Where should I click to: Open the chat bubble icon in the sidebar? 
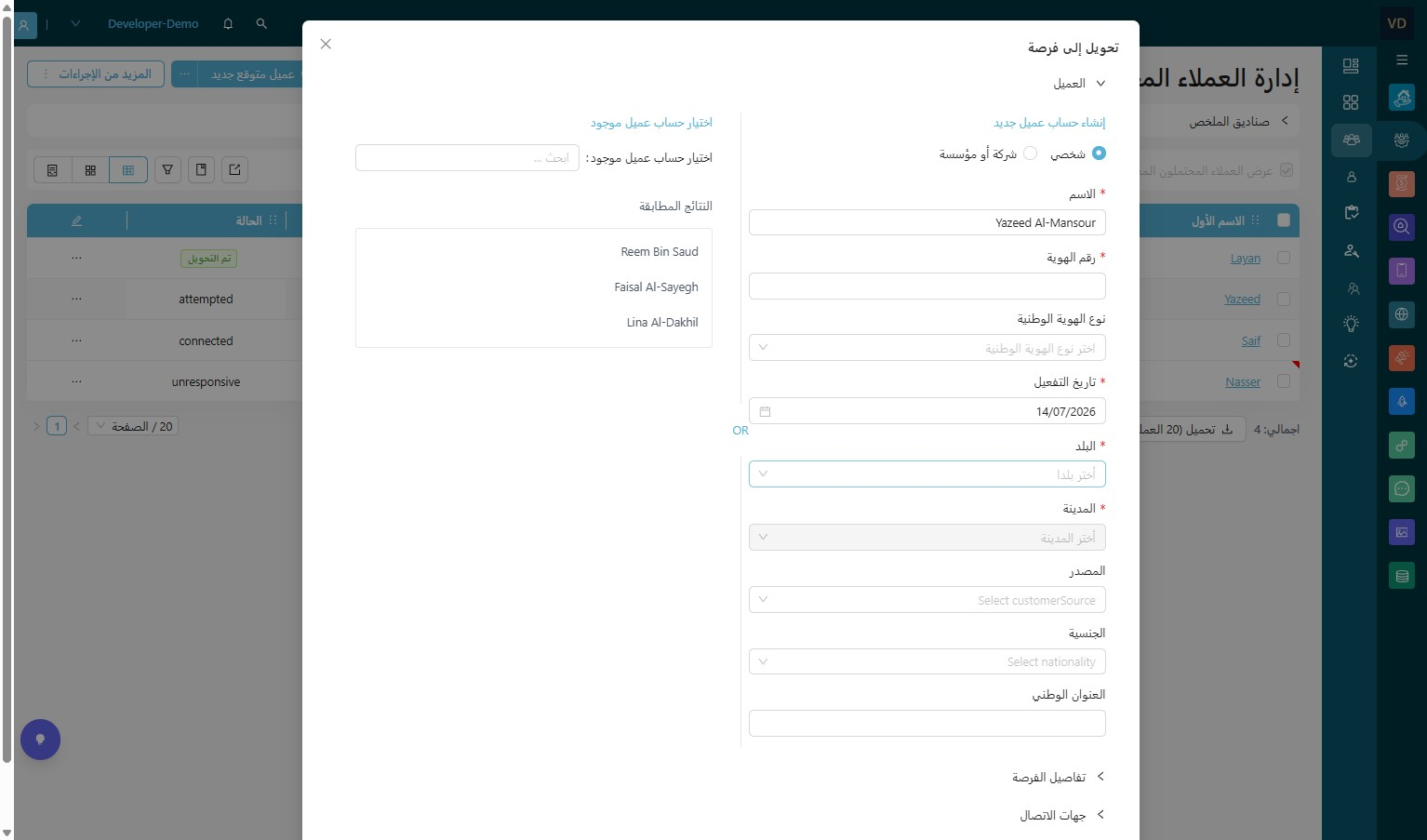coord(1402,488)
